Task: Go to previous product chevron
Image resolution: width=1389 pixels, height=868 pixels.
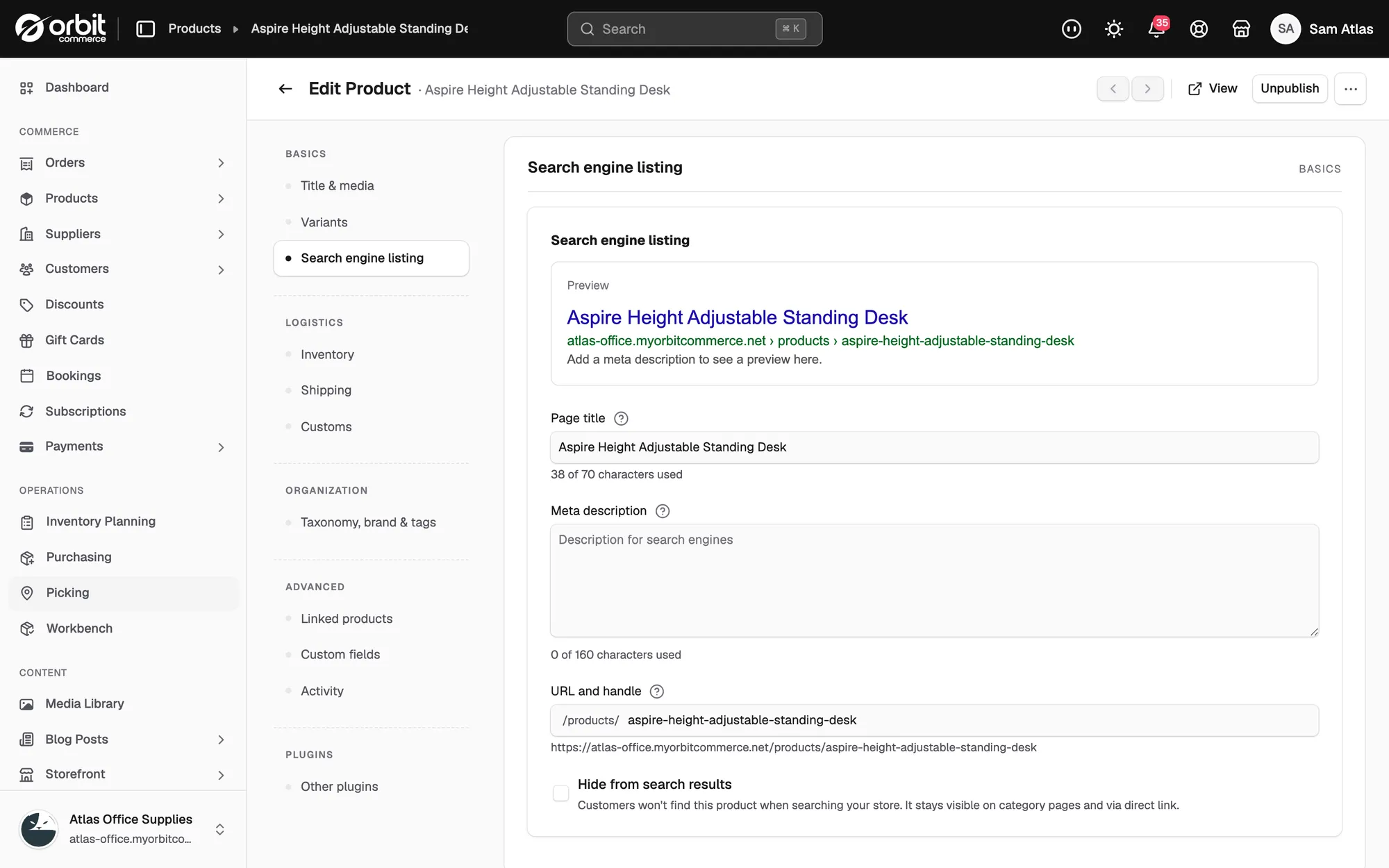Action: (x=1113, y=89)
